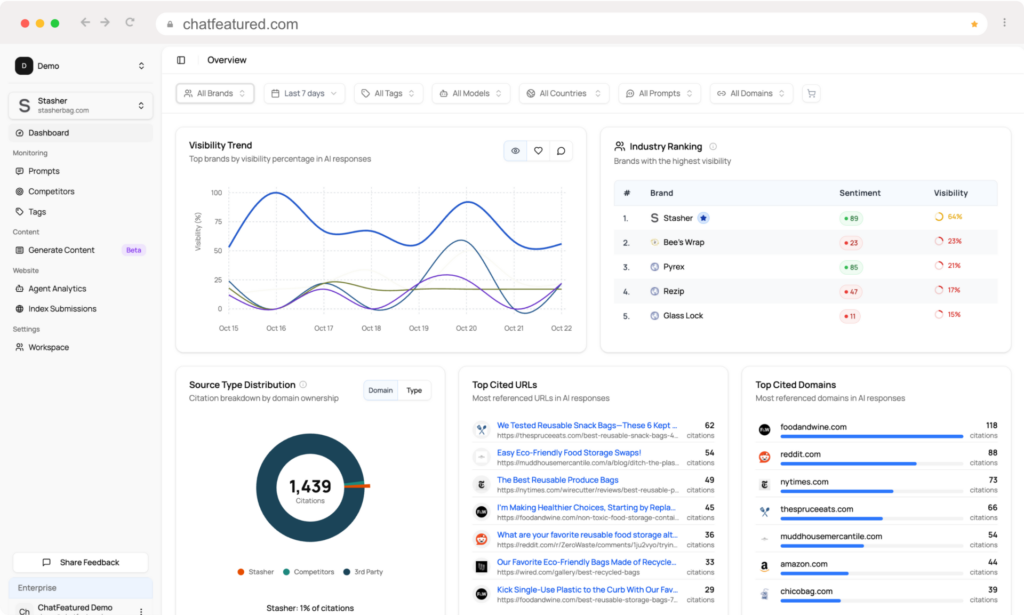This screenshot has width=1024, height=615.
Task: Open the Stasher brand selector dropdown
Action: [80, 105]
